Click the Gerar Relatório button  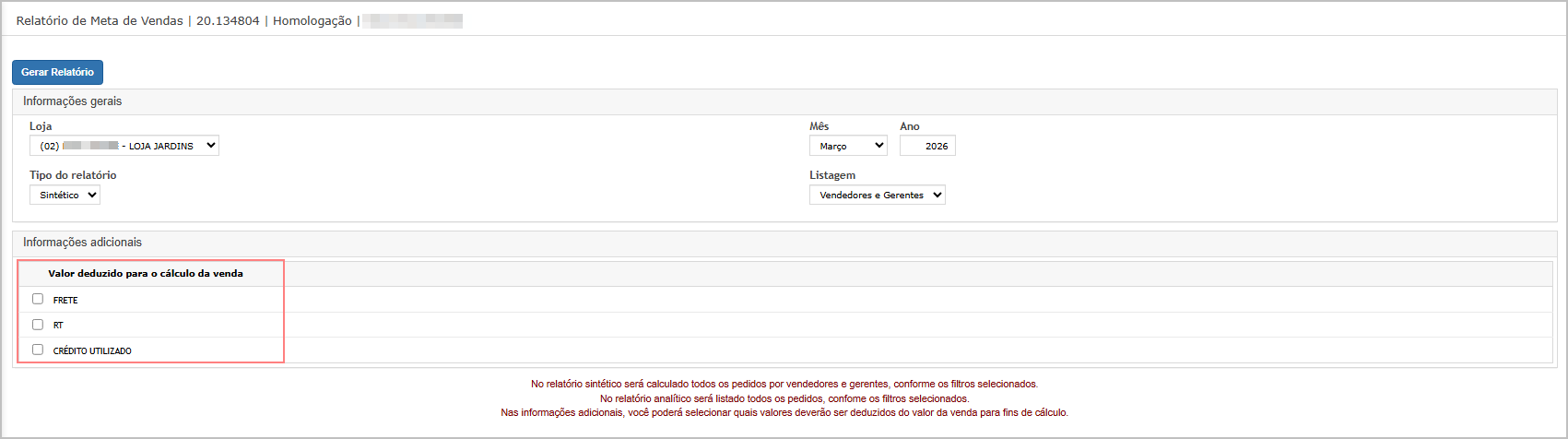click(57, 72)
